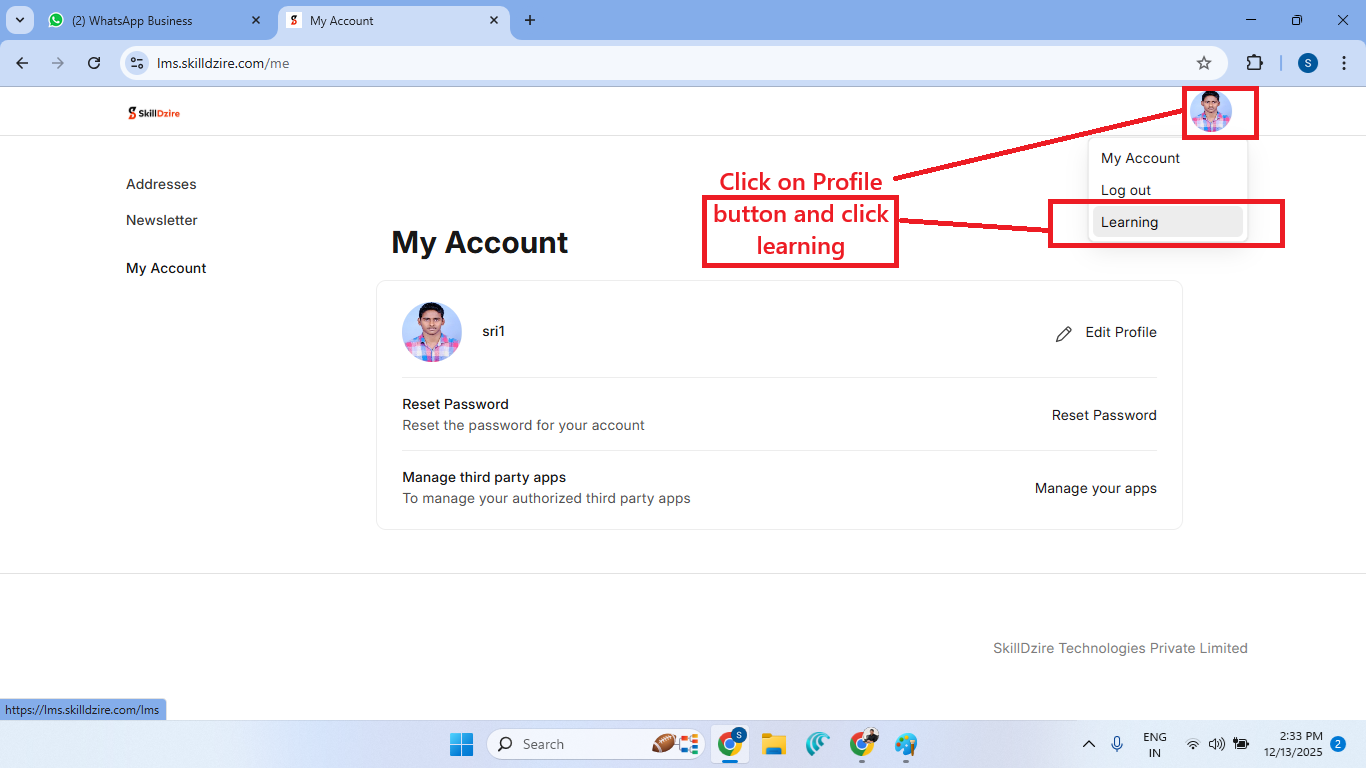Open the browser tab search chevron
This screenshot has width=1366, height=768.
coord(19,20)
